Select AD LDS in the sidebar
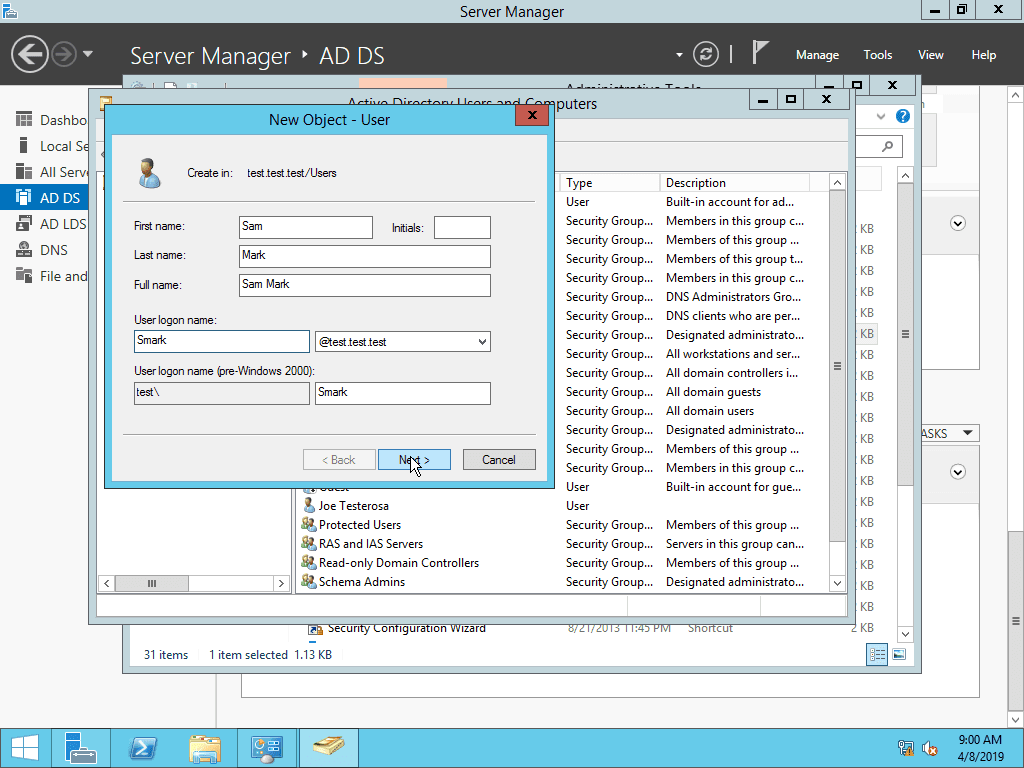1024x768 pixels. pyautogui.click(x=44, y=224)
